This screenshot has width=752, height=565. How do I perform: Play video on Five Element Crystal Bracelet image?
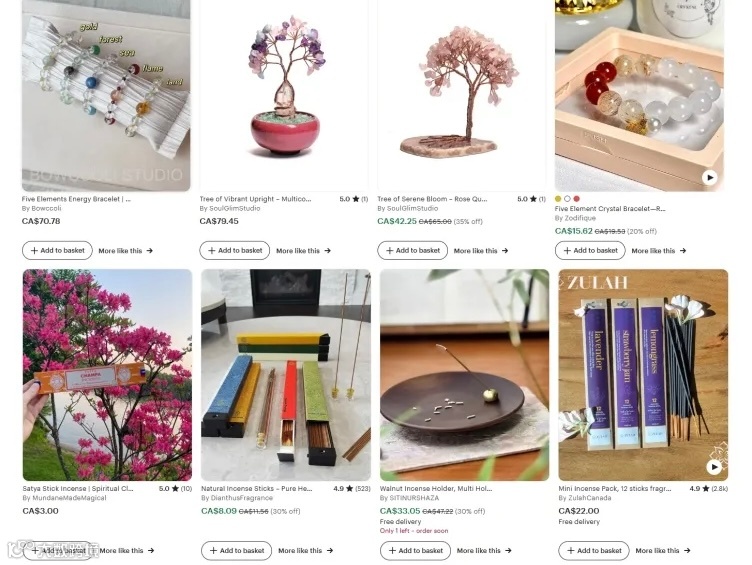(x=709, y=177)
